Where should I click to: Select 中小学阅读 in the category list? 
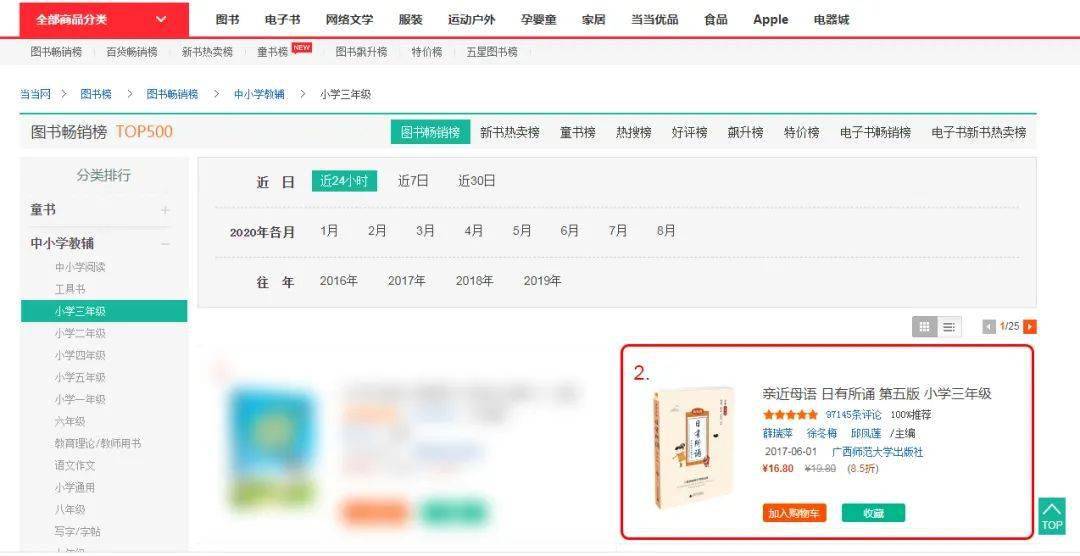(x=80, y=267)
